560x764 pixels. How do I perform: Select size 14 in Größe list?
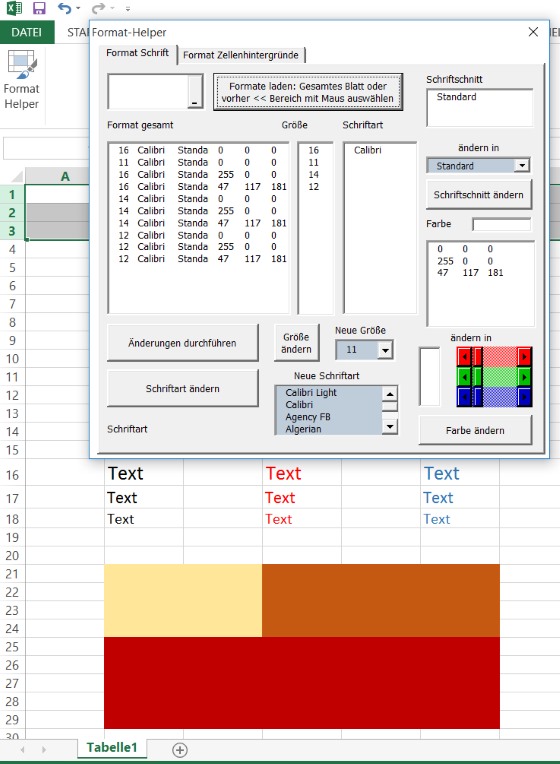(x=313, y=174)
